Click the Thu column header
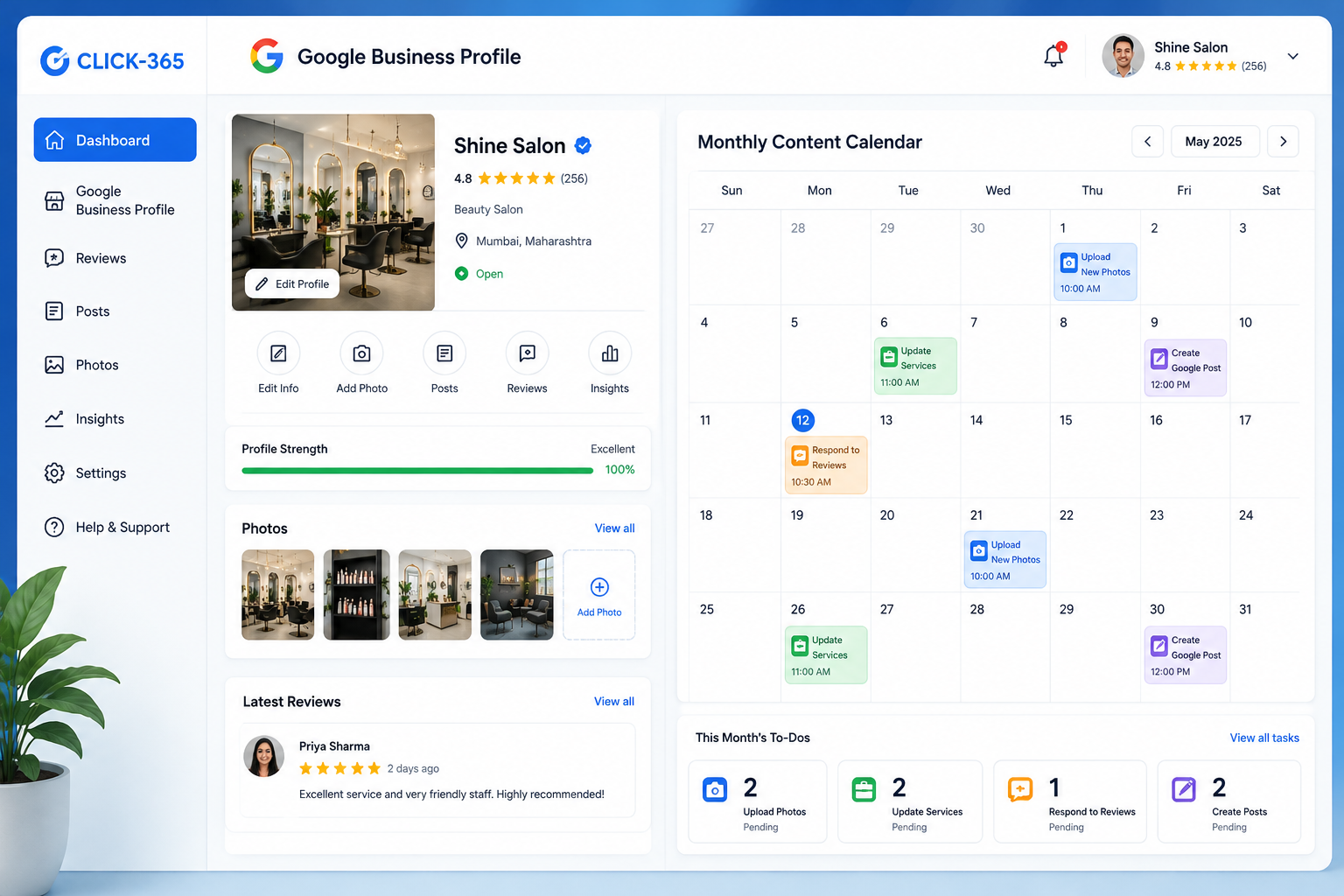1344x896 pixels. 1092,190
